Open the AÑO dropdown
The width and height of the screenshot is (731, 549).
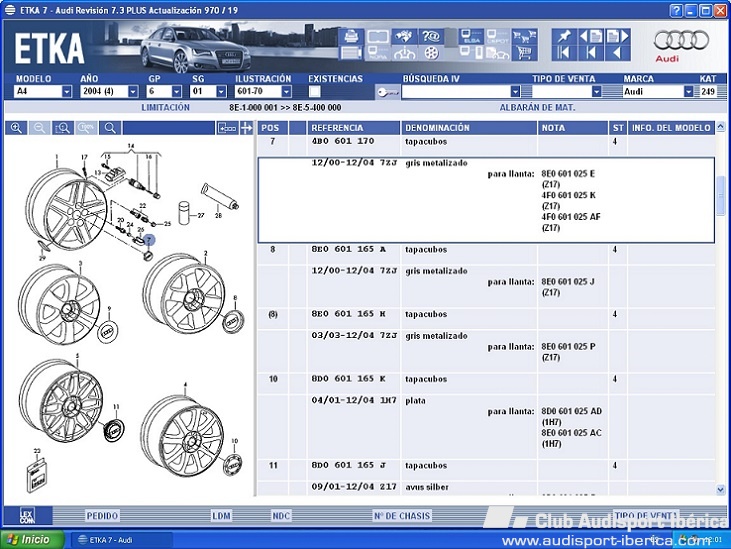[x=133, y=91]
